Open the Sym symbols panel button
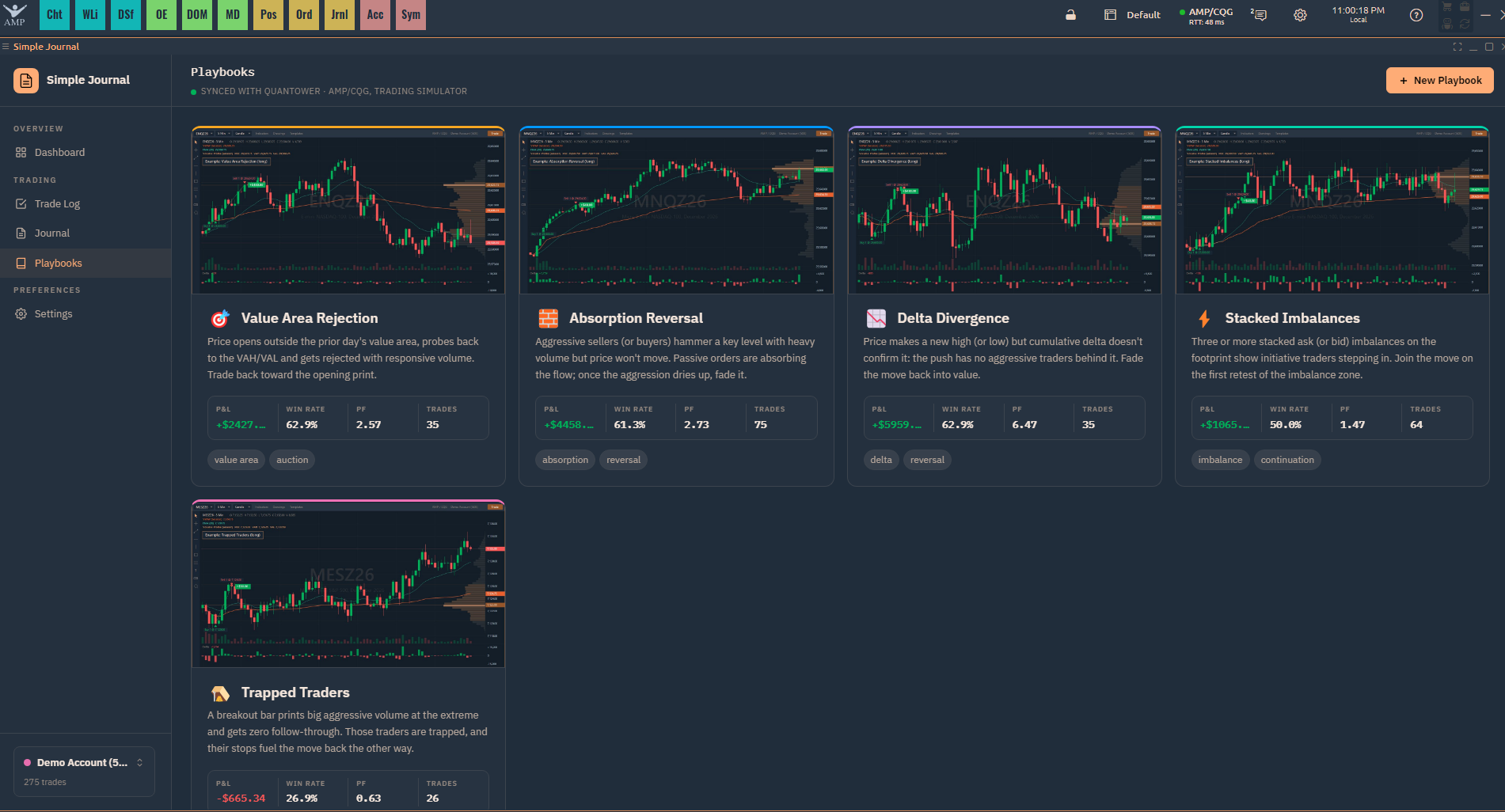This screenshot has height=812, width=1505. [411, 15]
